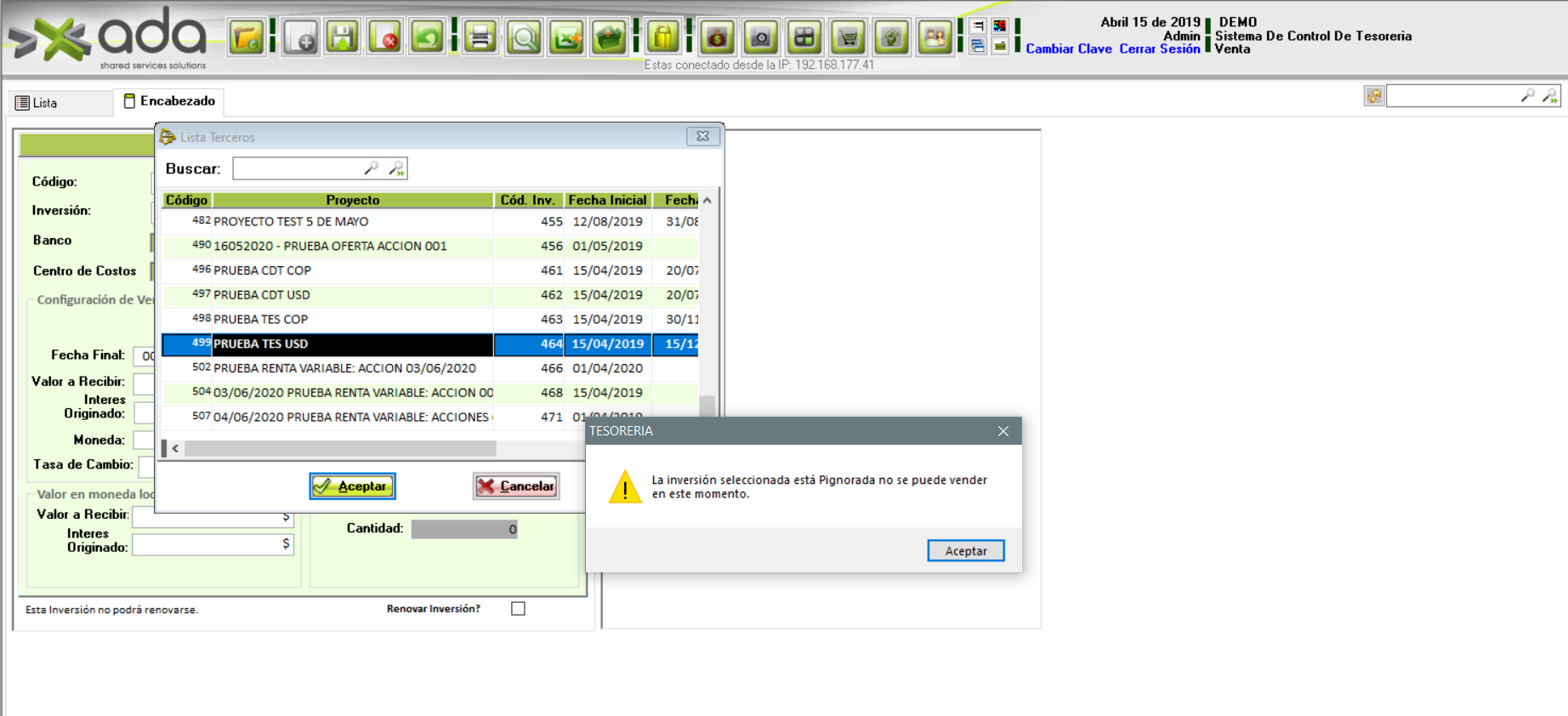
Task: Toggle the Renovar Inversión checkbox
Action: [518, 609]
